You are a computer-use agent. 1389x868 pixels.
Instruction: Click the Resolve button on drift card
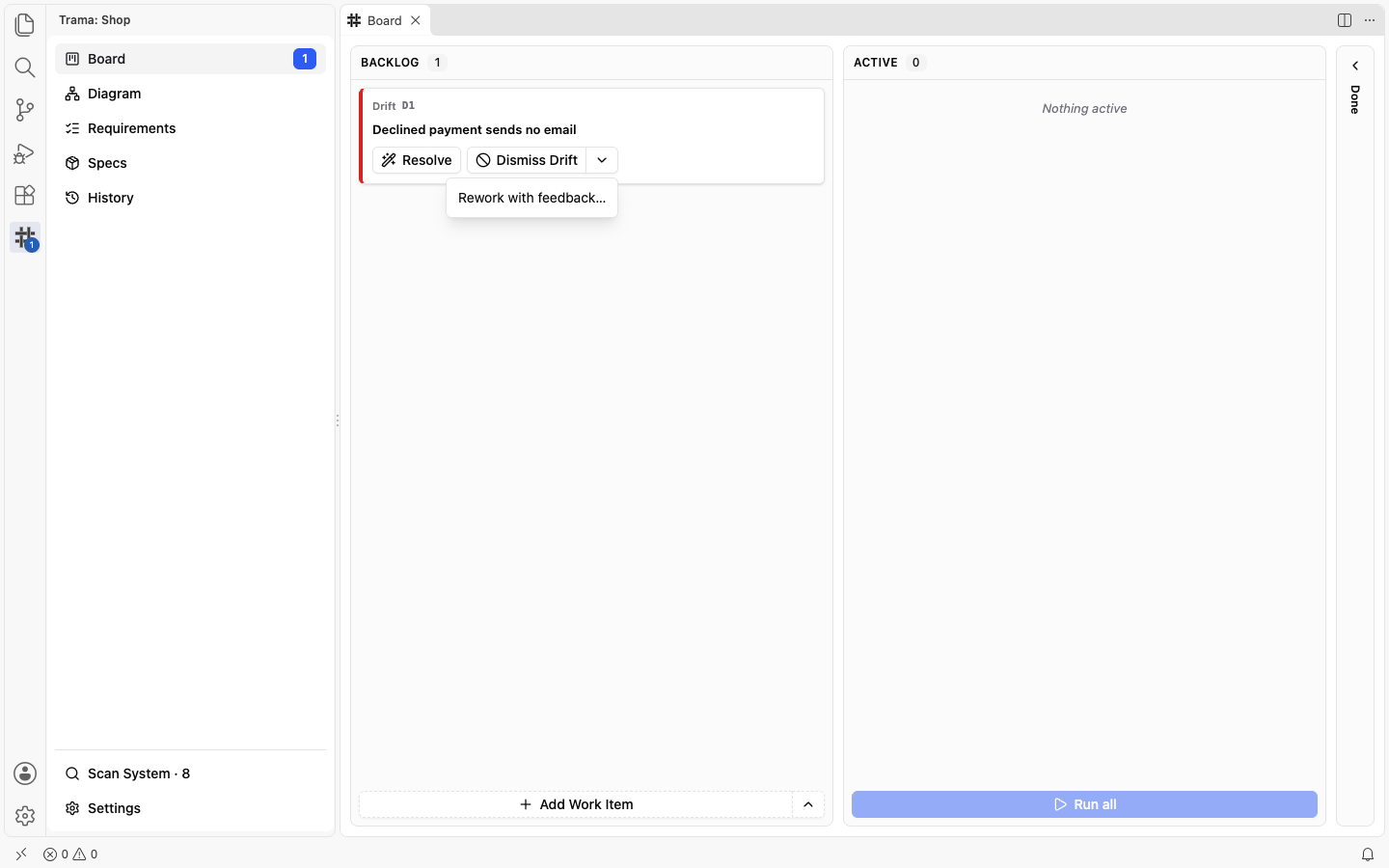(417, 160)
